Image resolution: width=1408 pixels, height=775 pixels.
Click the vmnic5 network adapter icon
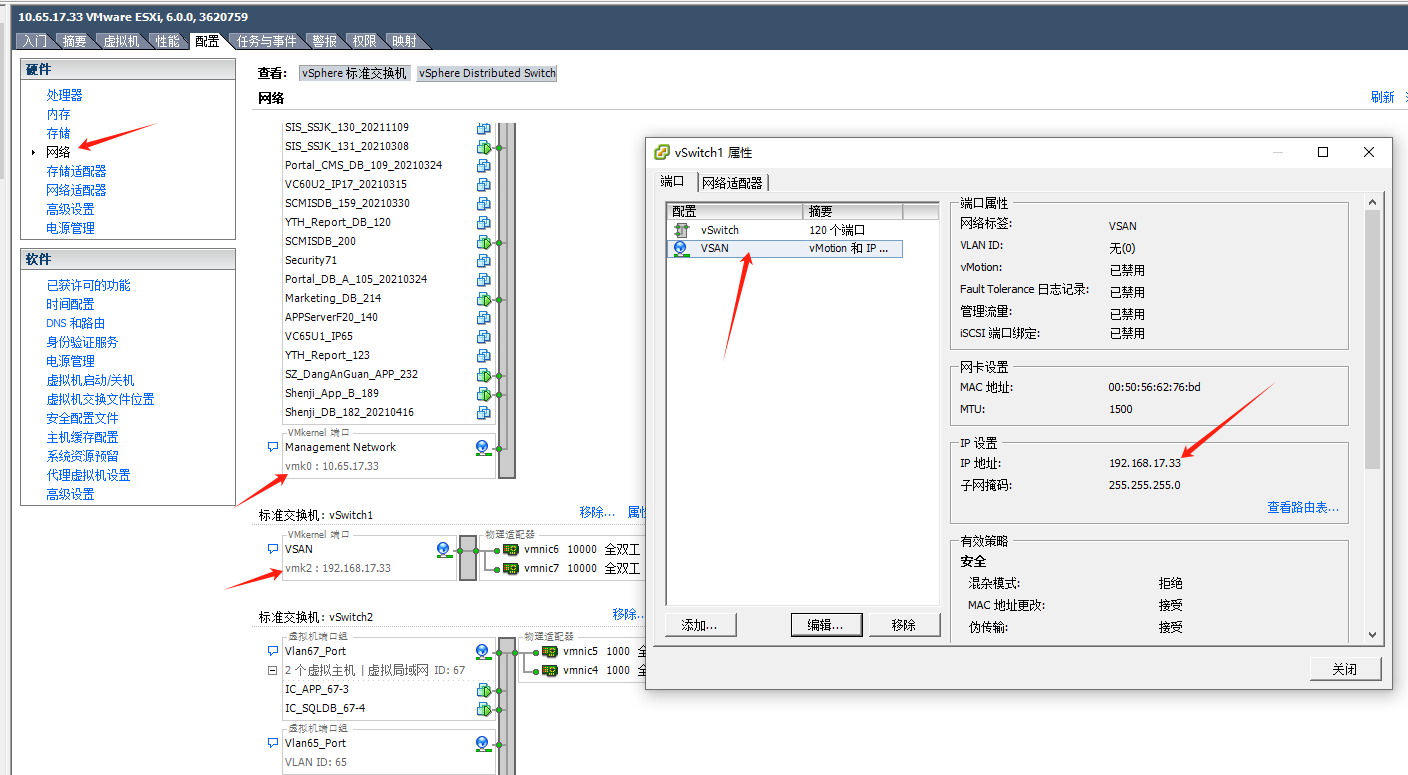[548, 651]
